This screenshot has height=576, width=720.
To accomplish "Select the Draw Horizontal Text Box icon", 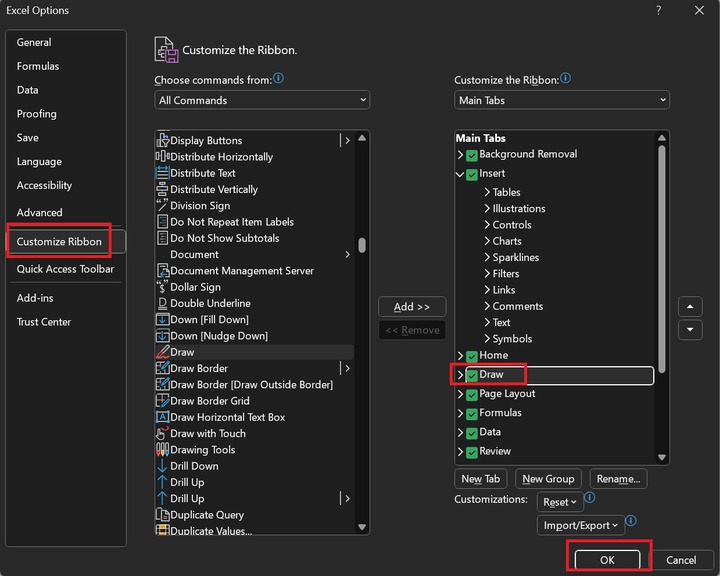I will 162,417.
